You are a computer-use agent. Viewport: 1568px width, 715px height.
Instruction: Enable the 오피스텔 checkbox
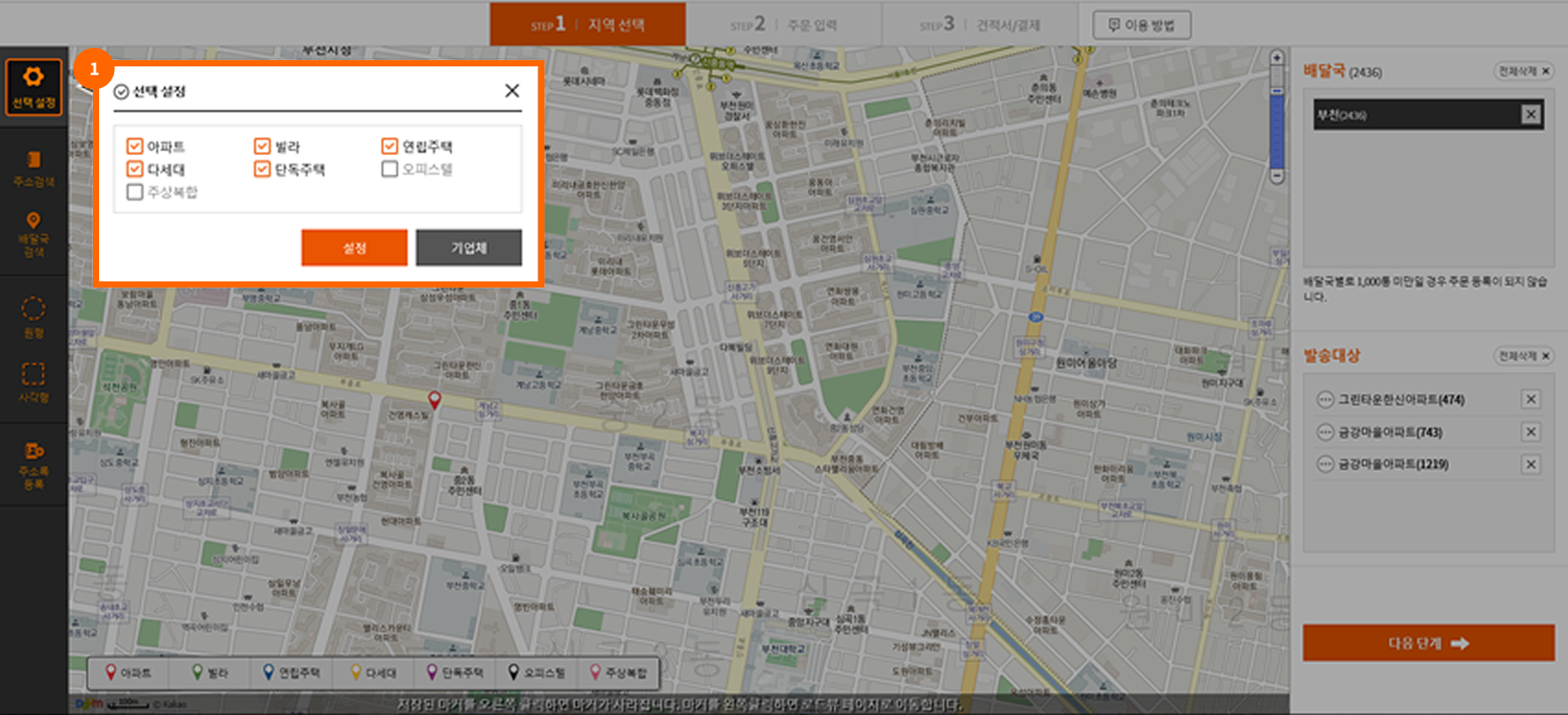(390, 169)
